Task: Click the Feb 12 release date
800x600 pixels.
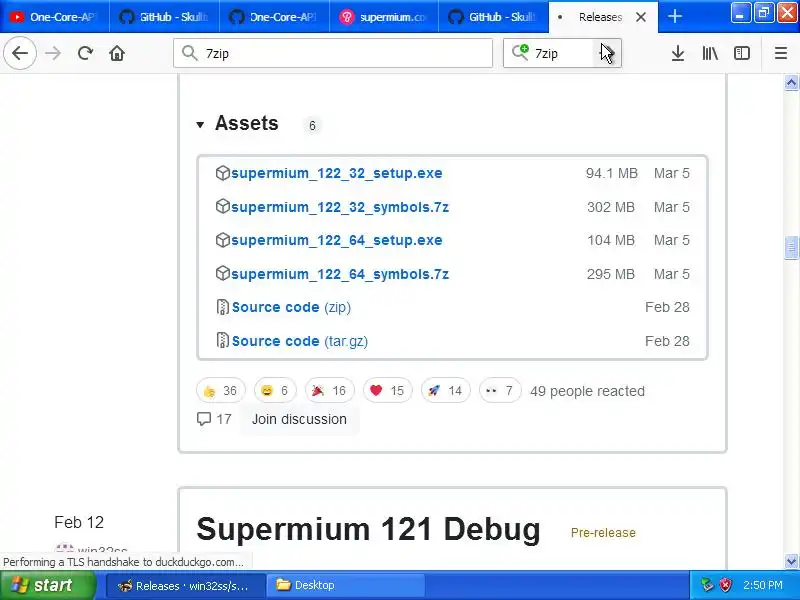Action: (x=79, y=522)
